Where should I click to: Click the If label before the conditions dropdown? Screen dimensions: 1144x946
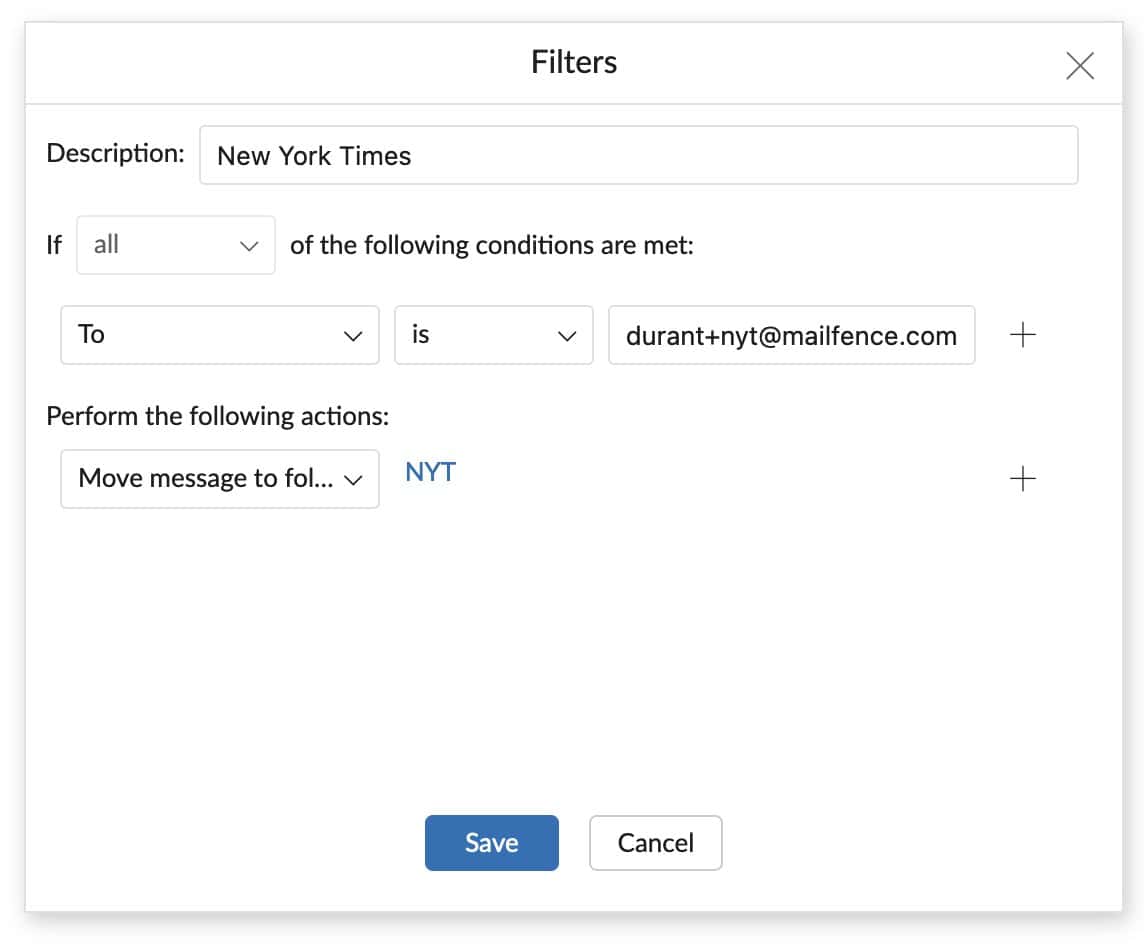pyautogui.click(x=53, y=245)
